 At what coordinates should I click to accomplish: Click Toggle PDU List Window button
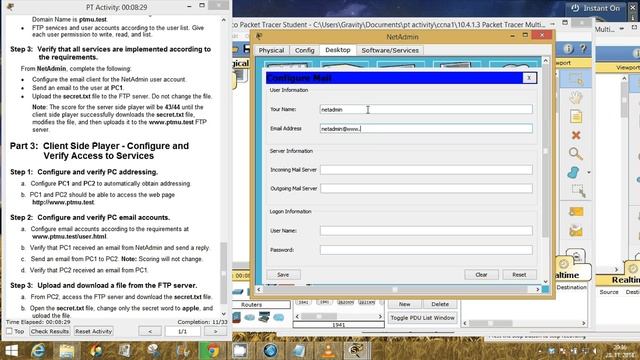[422, 318]
